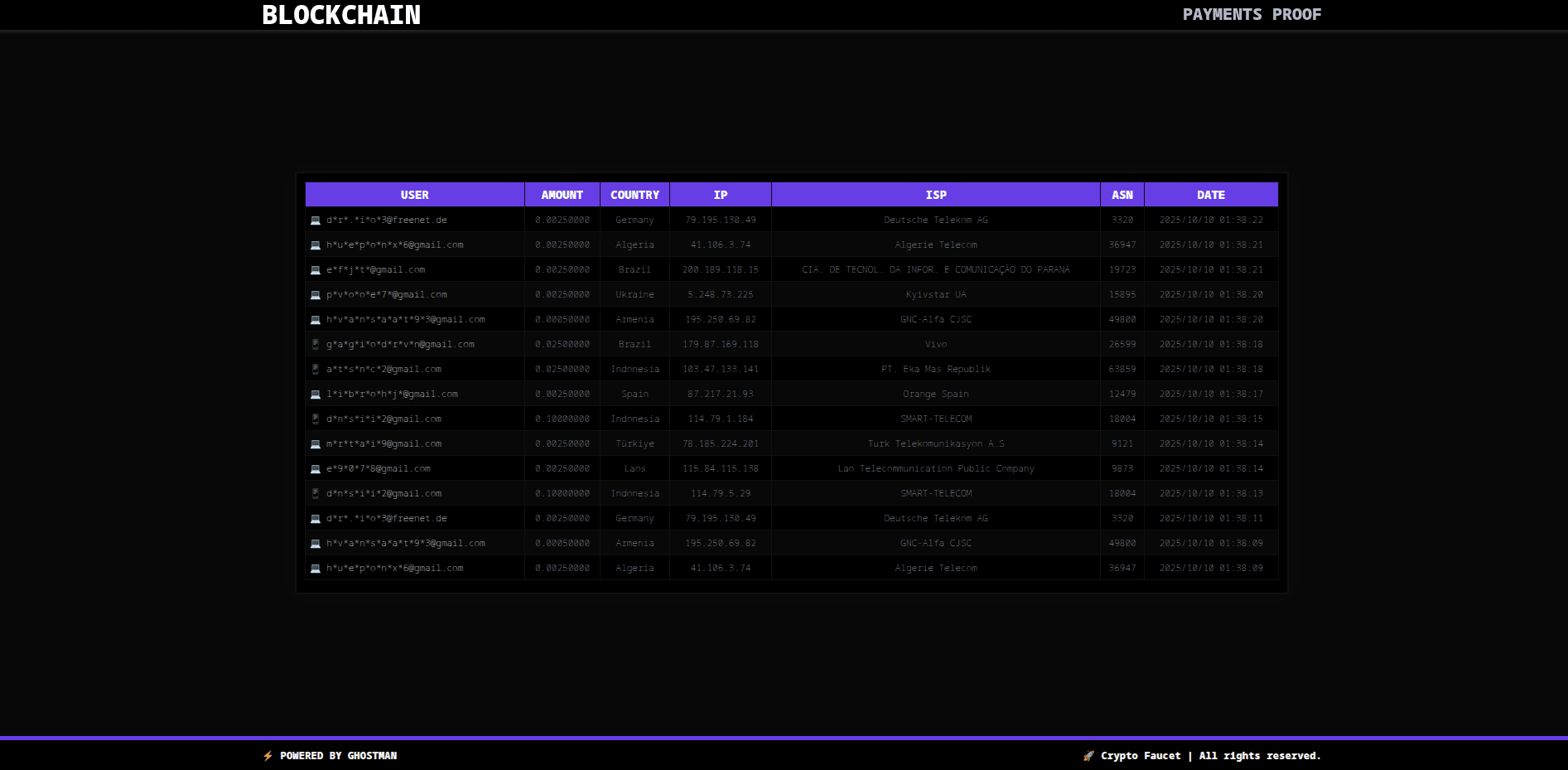Click the phone icon beside g*a*g*i*o*d*r*v*n@gmail.com
The width and height of the screenshot is (1568, 770).
pos(315,345)
